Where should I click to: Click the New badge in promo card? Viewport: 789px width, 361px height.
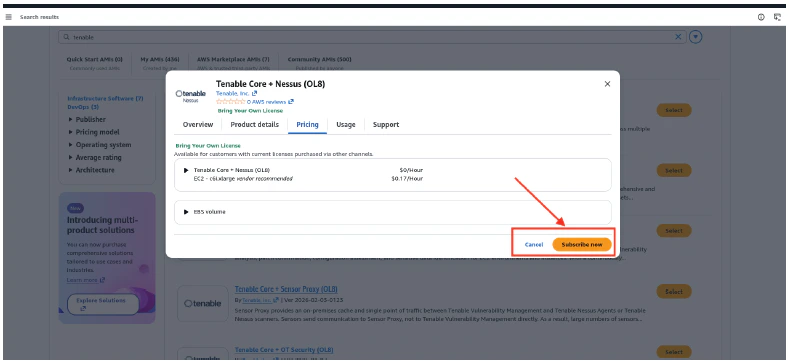pyautogui.click(x=75, y=208)
